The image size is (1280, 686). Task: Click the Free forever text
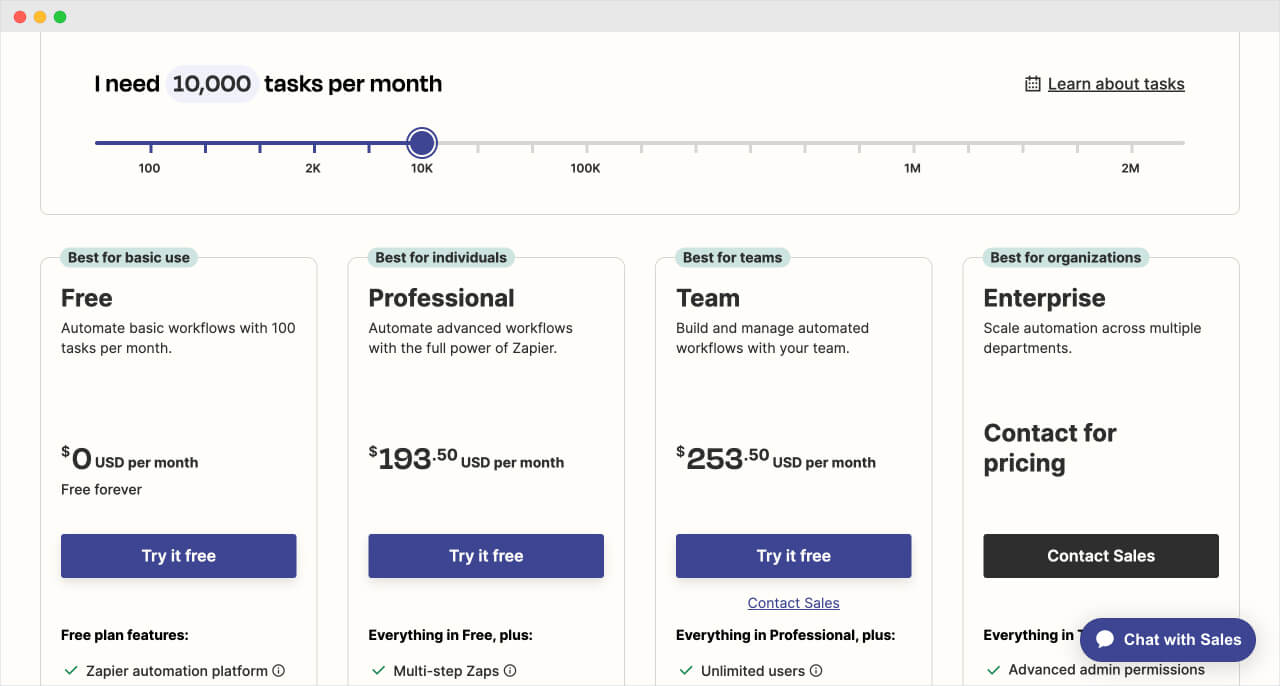102,490
